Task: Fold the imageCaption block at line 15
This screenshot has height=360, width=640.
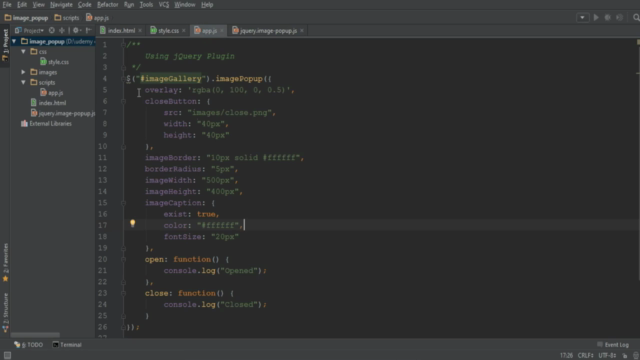Action: coord(123,203)
